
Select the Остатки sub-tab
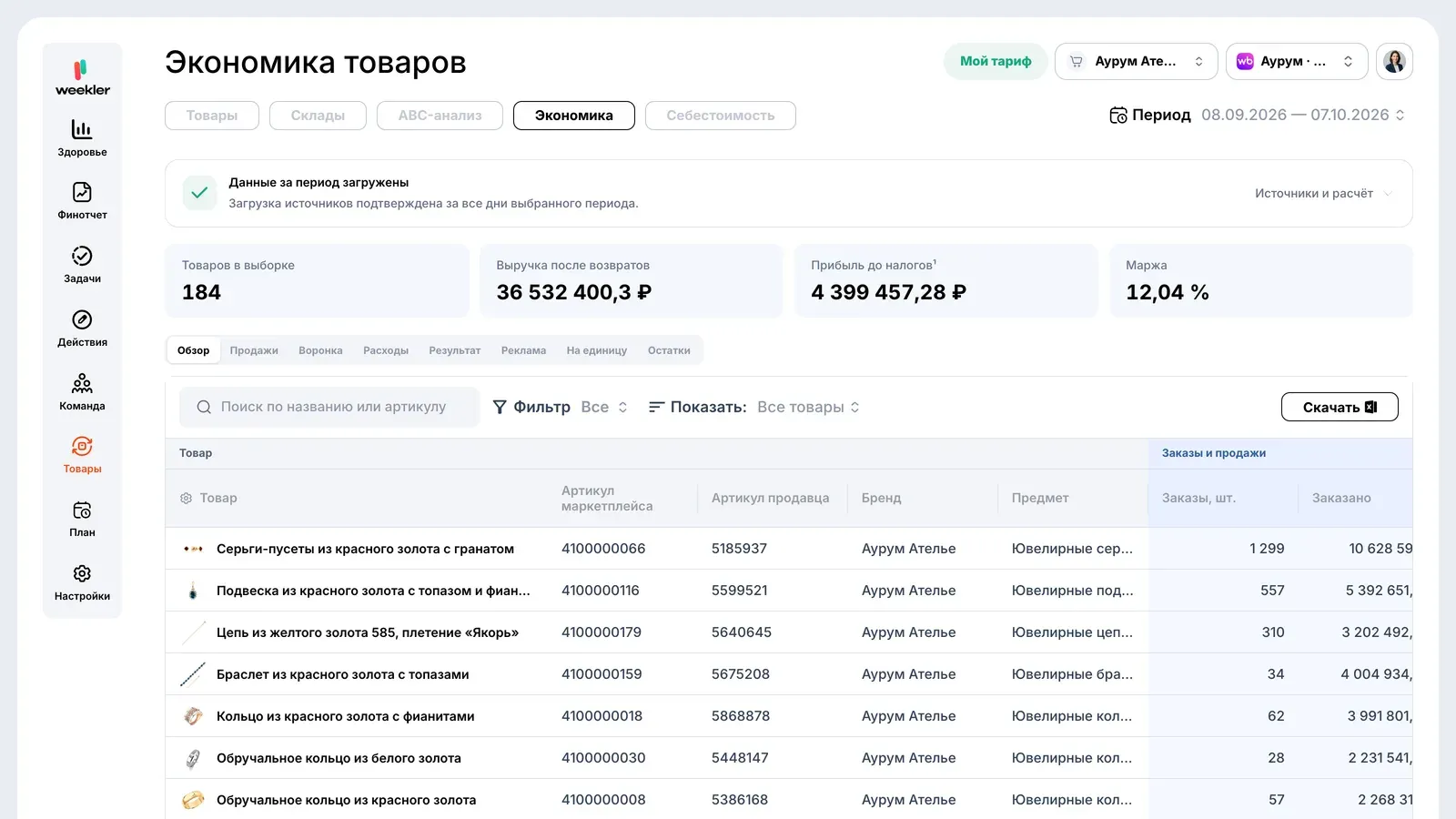pyautogui.click(x=669, y=350)
